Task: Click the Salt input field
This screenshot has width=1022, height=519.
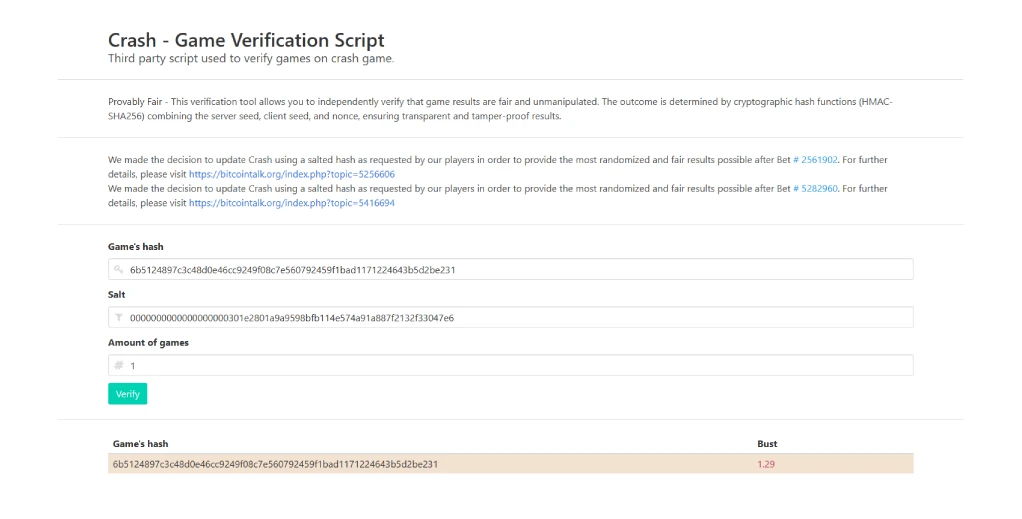Action: [510, 318]
